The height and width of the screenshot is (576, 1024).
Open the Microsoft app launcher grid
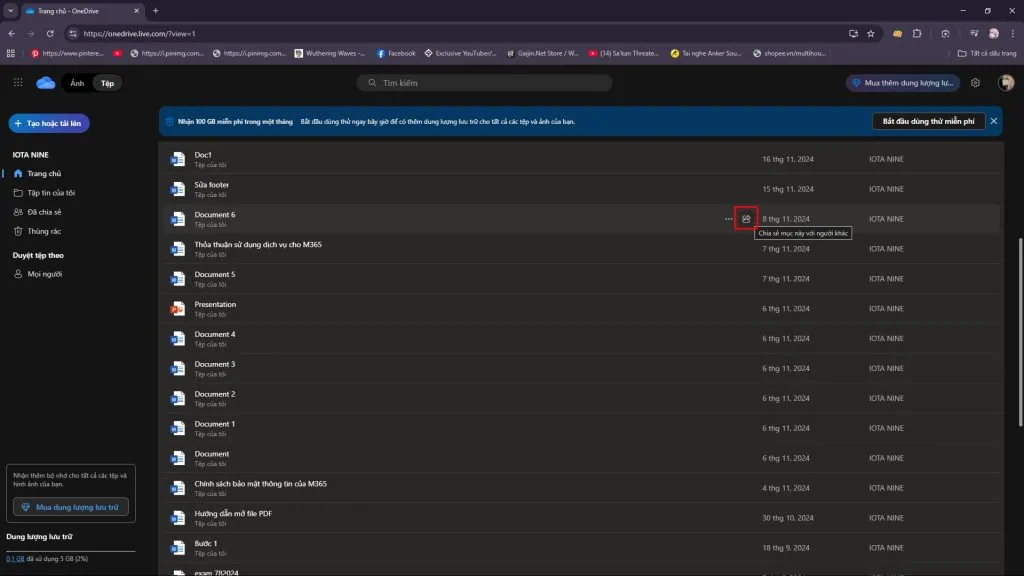[18, 83]
